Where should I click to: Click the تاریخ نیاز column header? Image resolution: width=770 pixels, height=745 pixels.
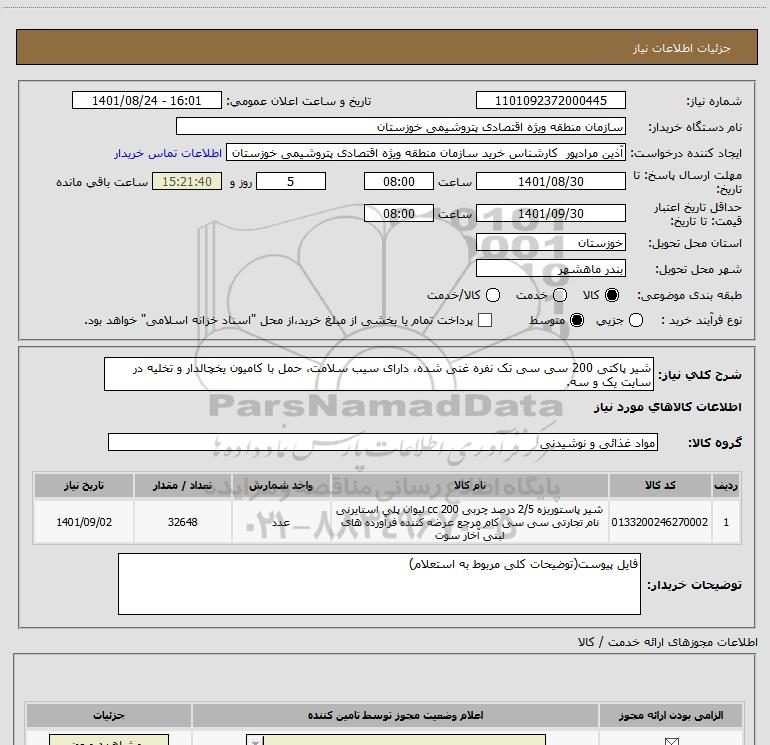(83, 485)
